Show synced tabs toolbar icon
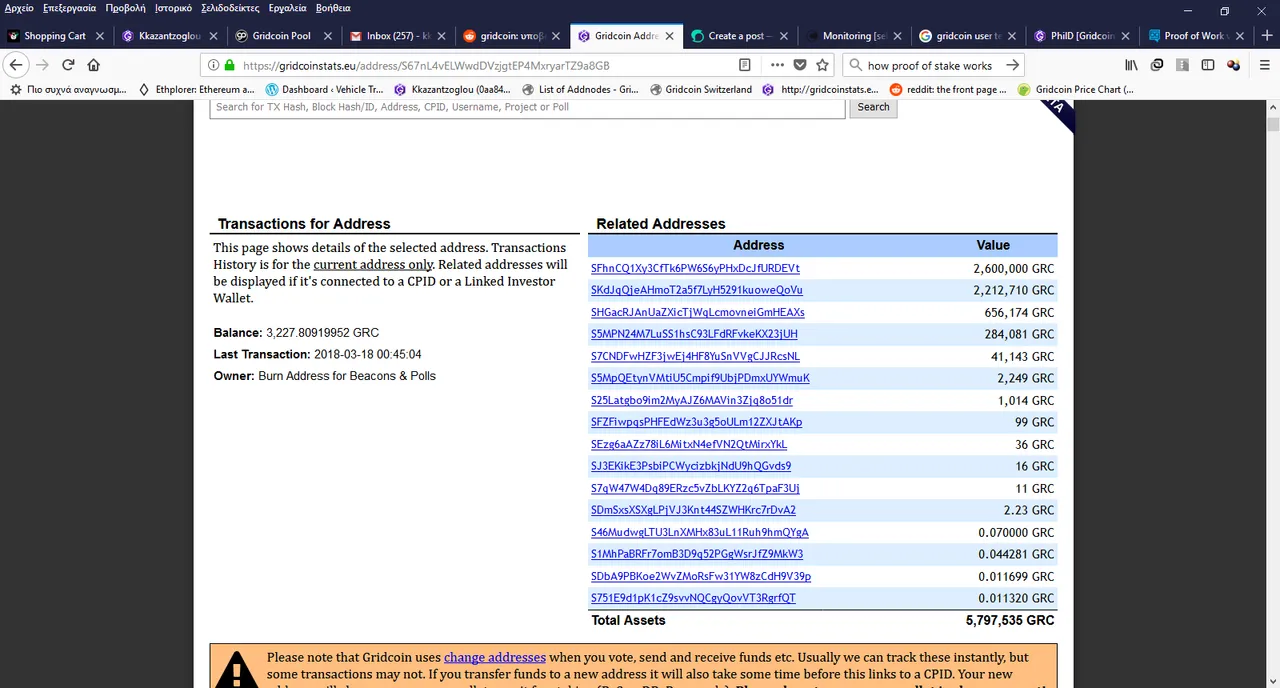Screen dimensions: 1280x688 pyautogui.click(x=1157, y=65)
